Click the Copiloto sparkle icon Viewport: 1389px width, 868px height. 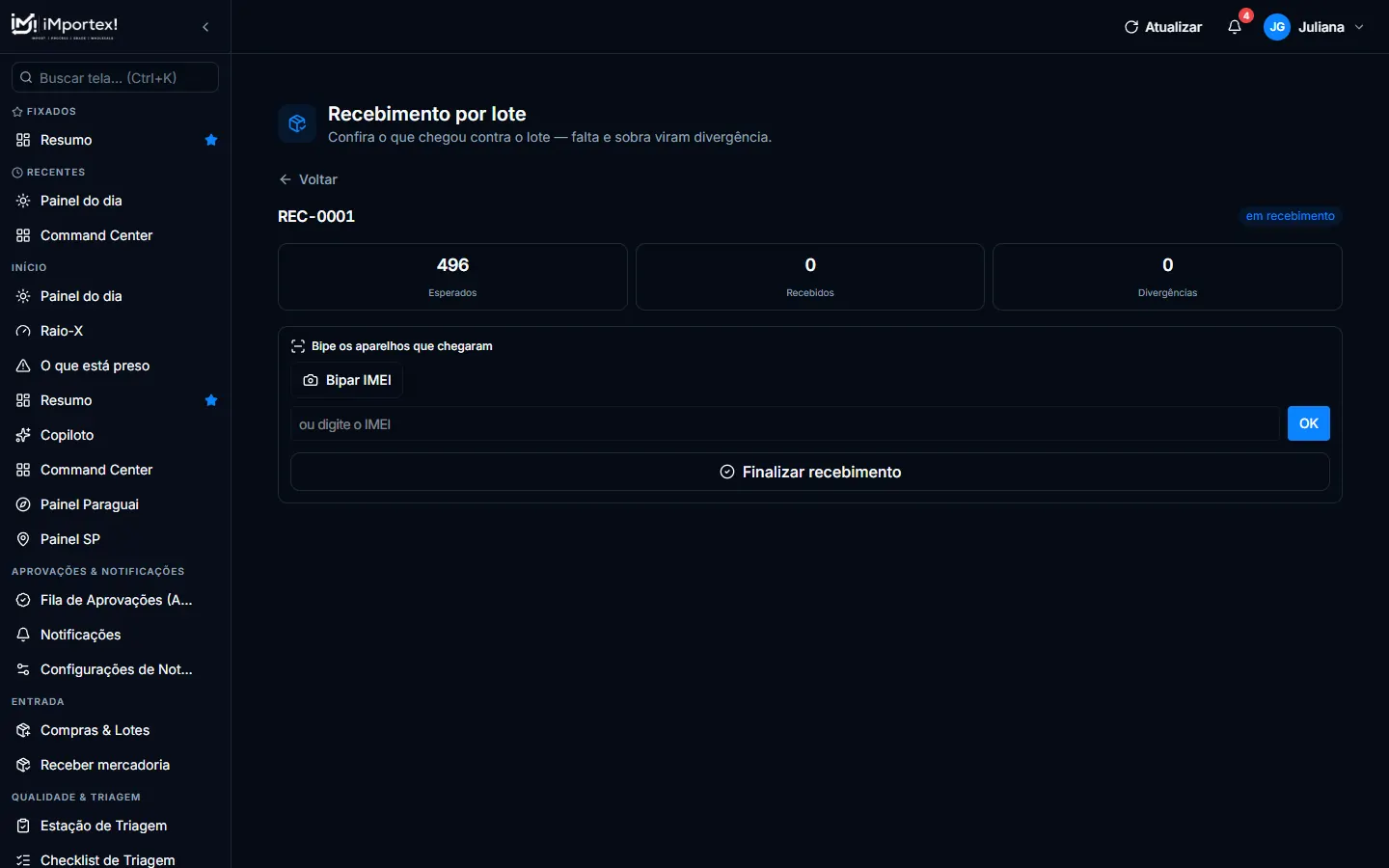click(23, 435)
